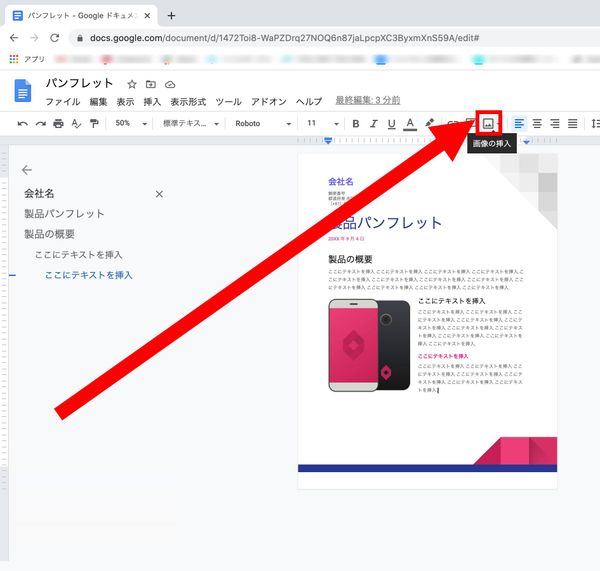Viewport: 600px width, 571px height.
Task: Star the パンフレット document
Action: pyautogui.click(x=132, y=84)
